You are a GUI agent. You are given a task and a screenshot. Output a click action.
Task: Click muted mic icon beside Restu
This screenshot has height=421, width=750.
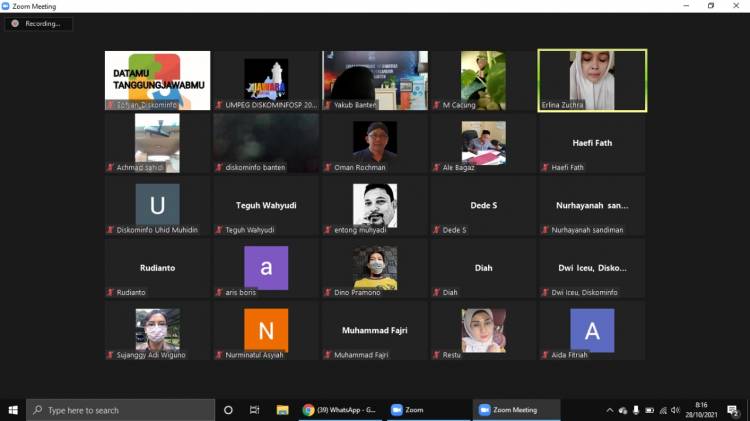[436, 355]
